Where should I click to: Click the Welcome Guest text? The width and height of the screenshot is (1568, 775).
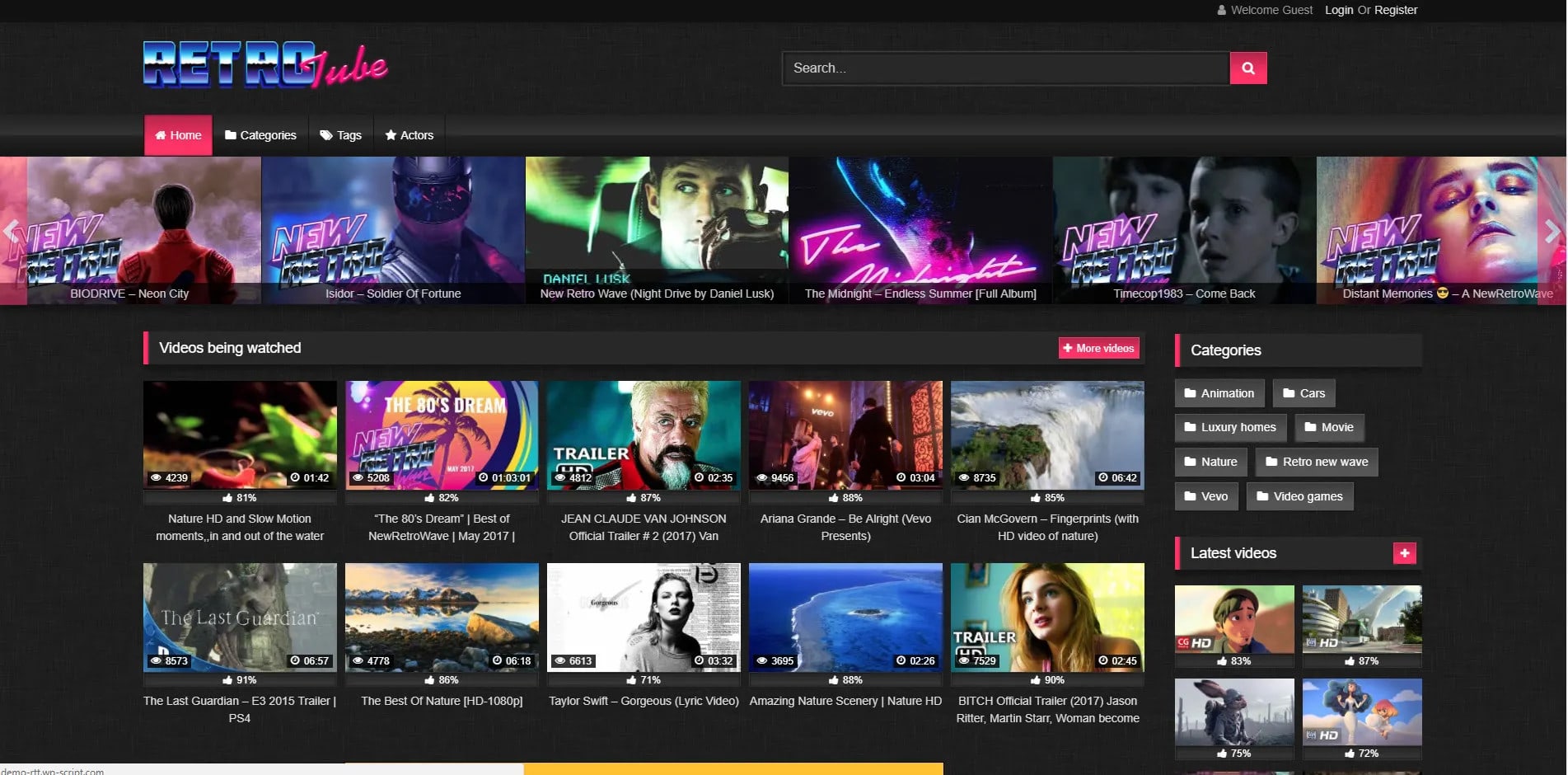click(x=1271, y=10)
